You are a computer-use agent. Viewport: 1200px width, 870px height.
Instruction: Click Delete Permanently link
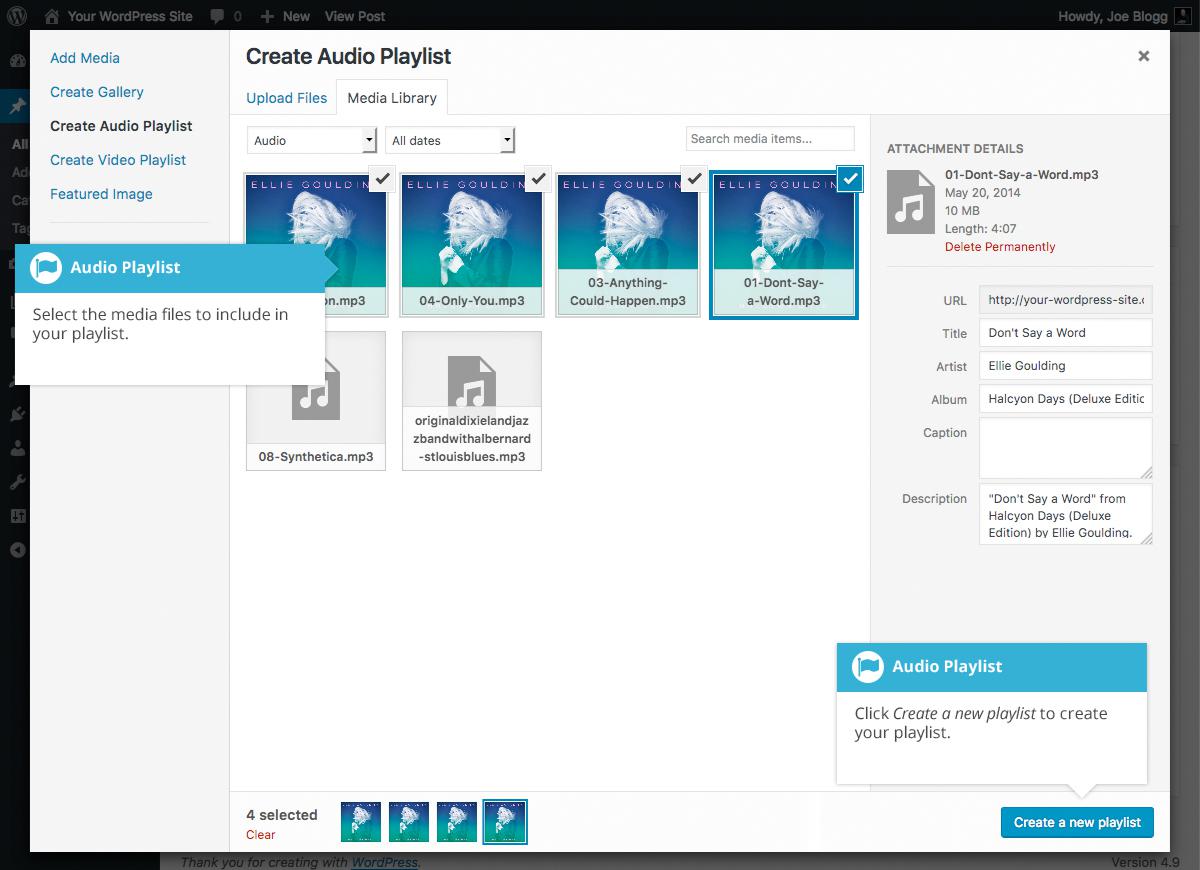click(1000, 247)
